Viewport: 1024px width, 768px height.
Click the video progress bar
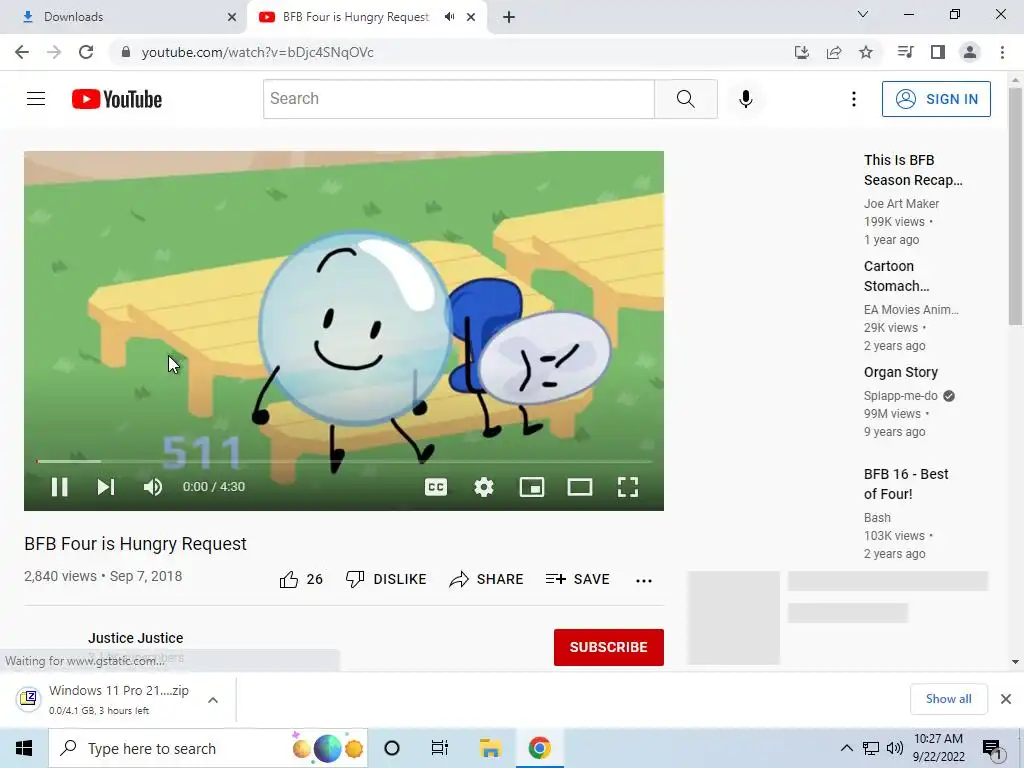point(344,462)
